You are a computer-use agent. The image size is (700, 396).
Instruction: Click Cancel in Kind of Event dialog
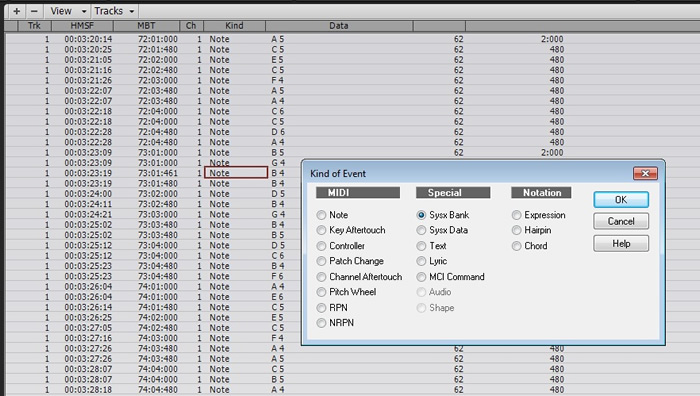[x=621, y=221]
